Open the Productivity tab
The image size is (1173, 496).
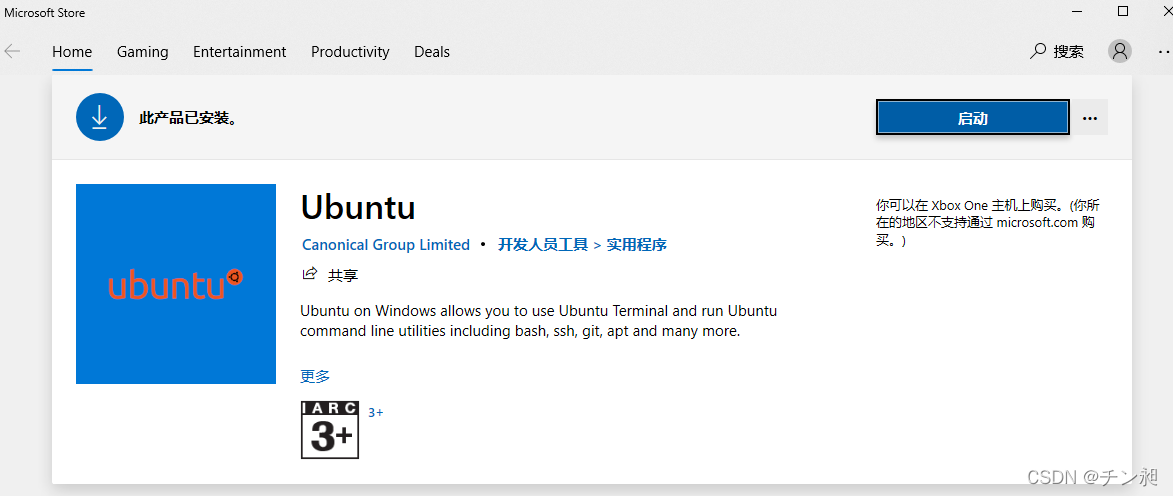350,52
